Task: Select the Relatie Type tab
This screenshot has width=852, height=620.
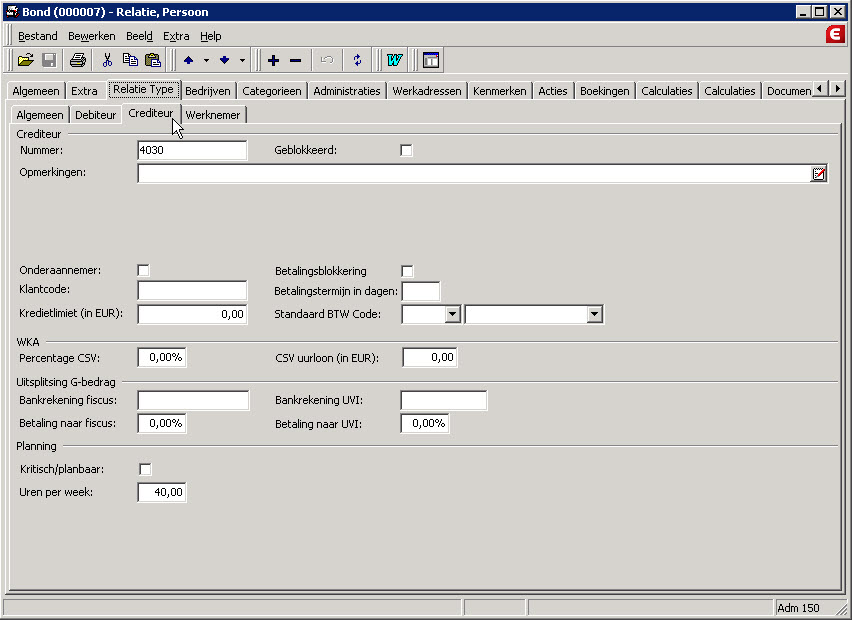Action: pos(143,89)
